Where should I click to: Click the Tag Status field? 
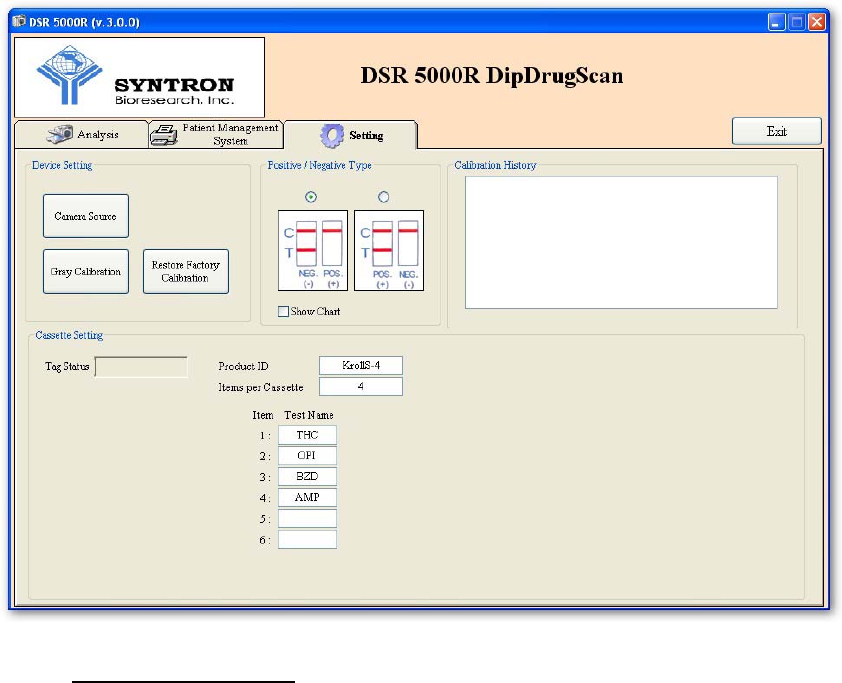141,367
